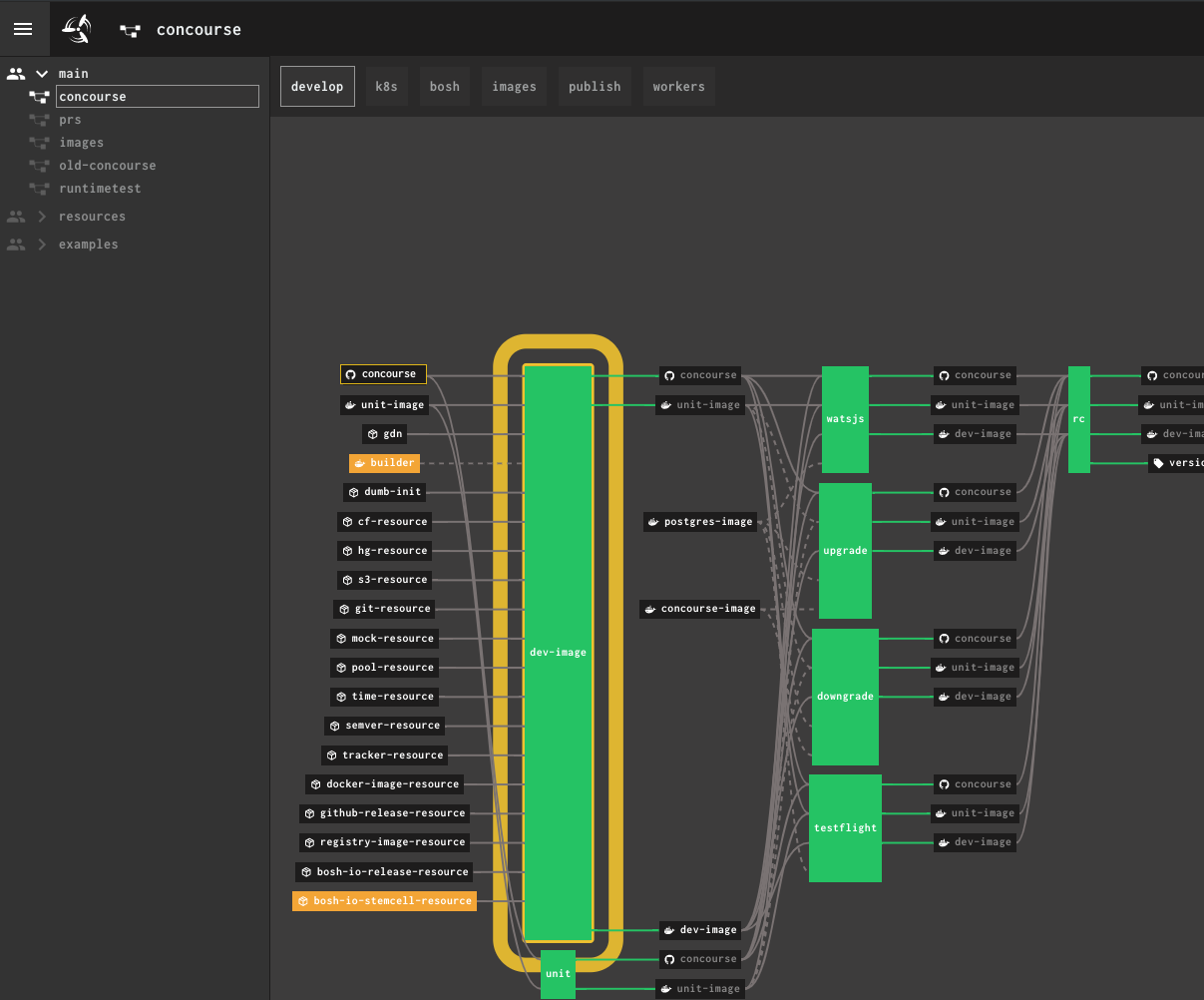Open the builder resource with the orange whale icon

pos(384,462)
